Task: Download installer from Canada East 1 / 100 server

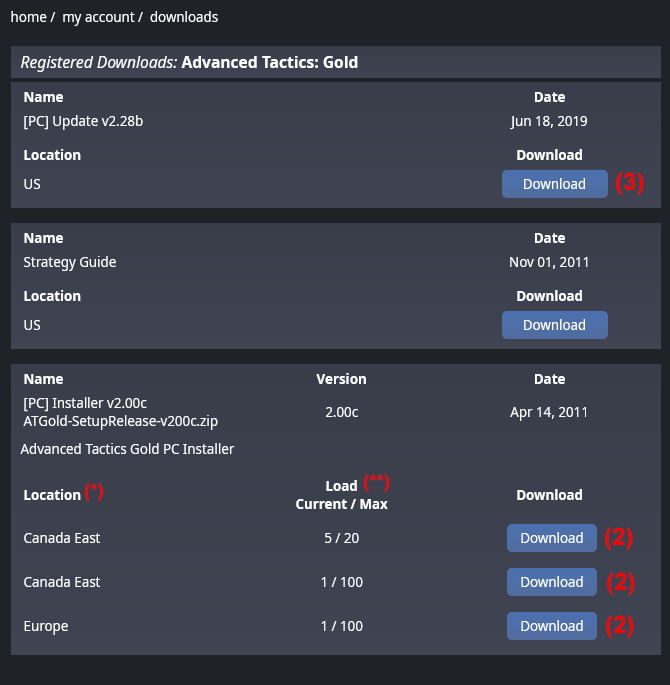Action: 551,582
